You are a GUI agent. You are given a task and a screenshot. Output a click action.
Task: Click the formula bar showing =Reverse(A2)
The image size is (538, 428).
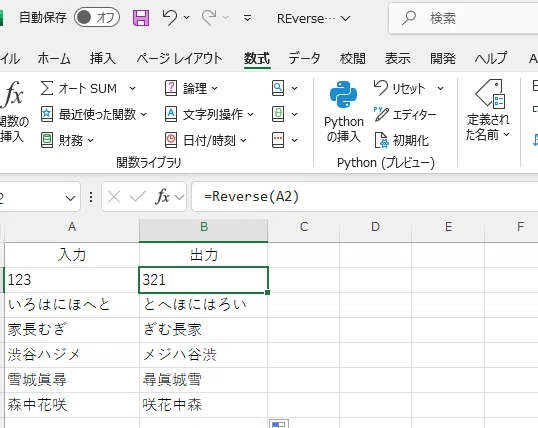364,197
